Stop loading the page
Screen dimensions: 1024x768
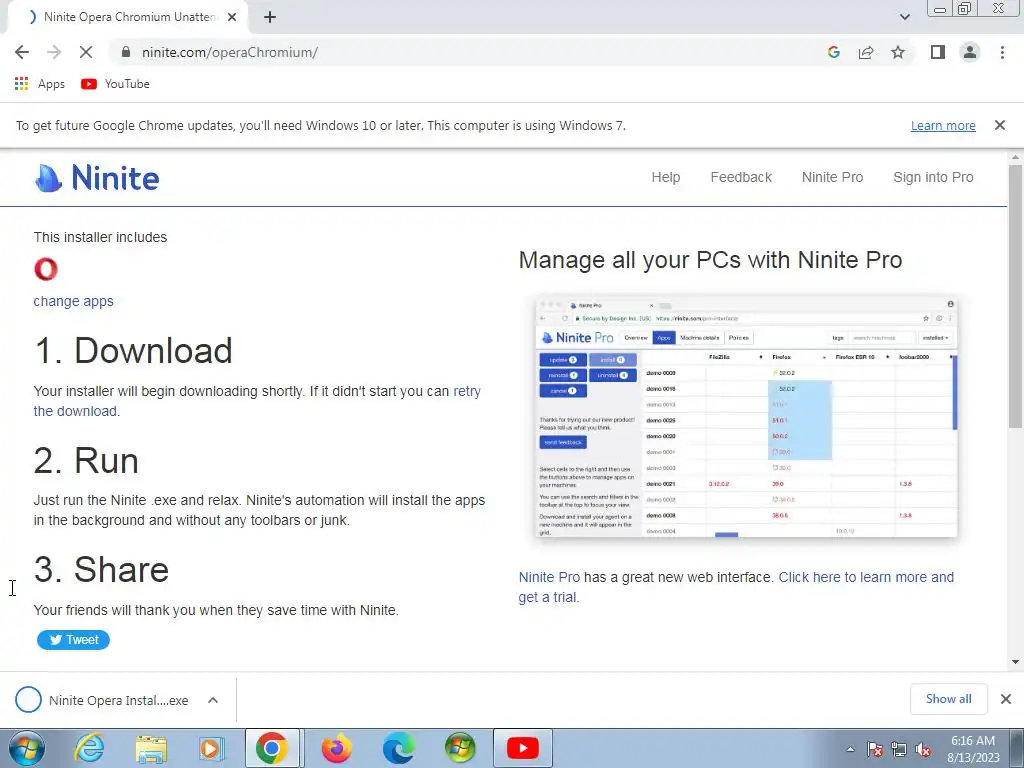pyautogui.click(x=86, y=52)
